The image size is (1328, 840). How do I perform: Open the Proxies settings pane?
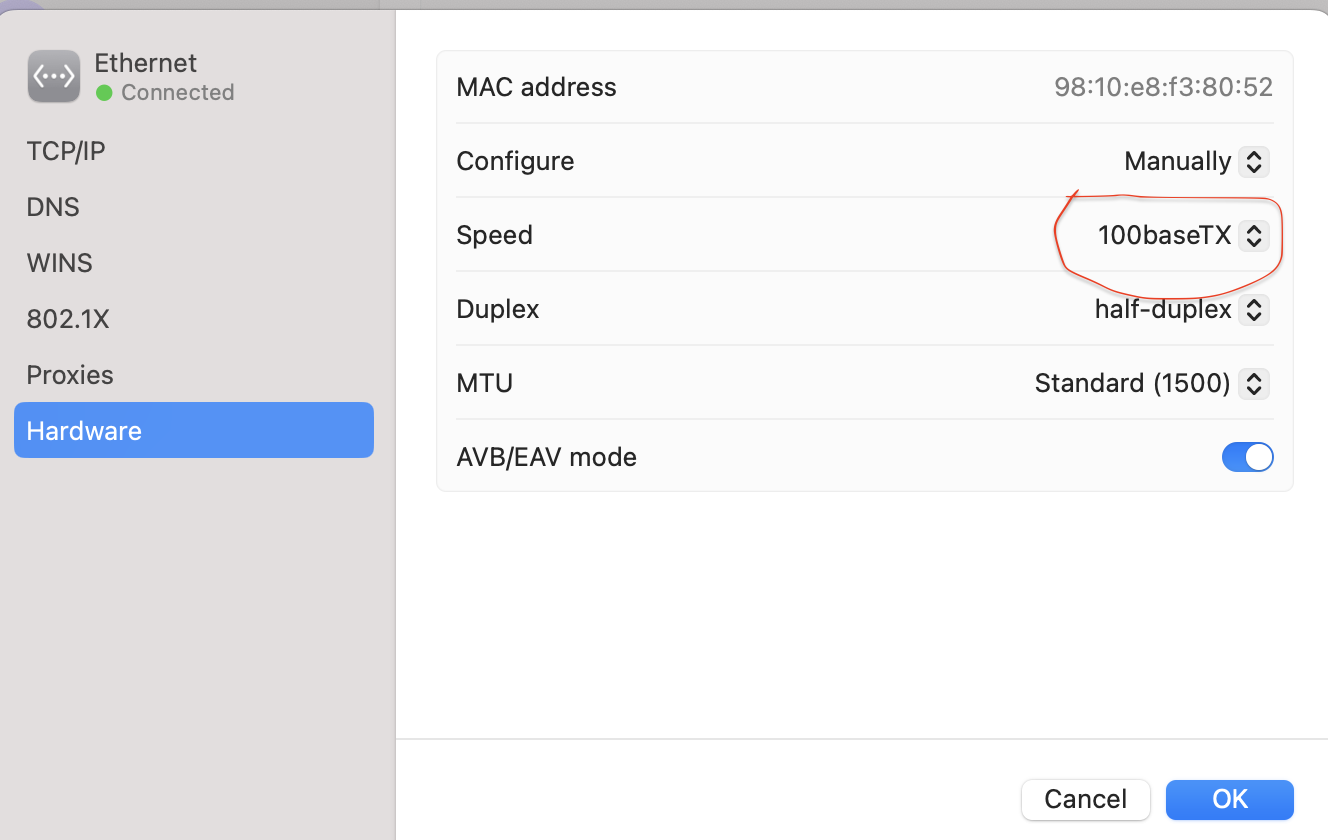click(x=70, y=375)
